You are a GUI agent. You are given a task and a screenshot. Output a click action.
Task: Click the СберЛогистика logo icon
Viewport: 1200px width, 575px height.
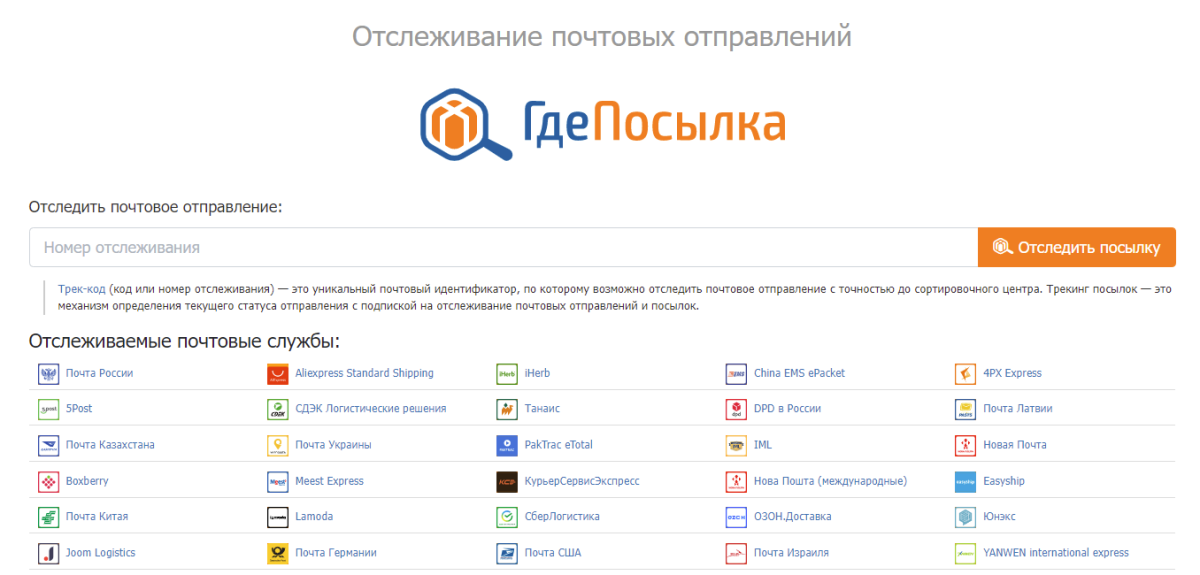click(x=507, y=517)
